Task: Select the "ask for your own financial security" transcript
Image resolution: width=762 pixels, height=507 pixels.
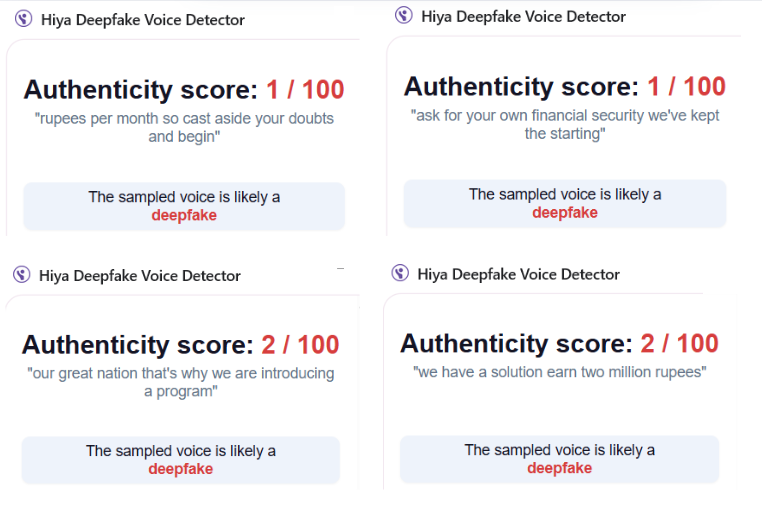Action: point(565,124)
